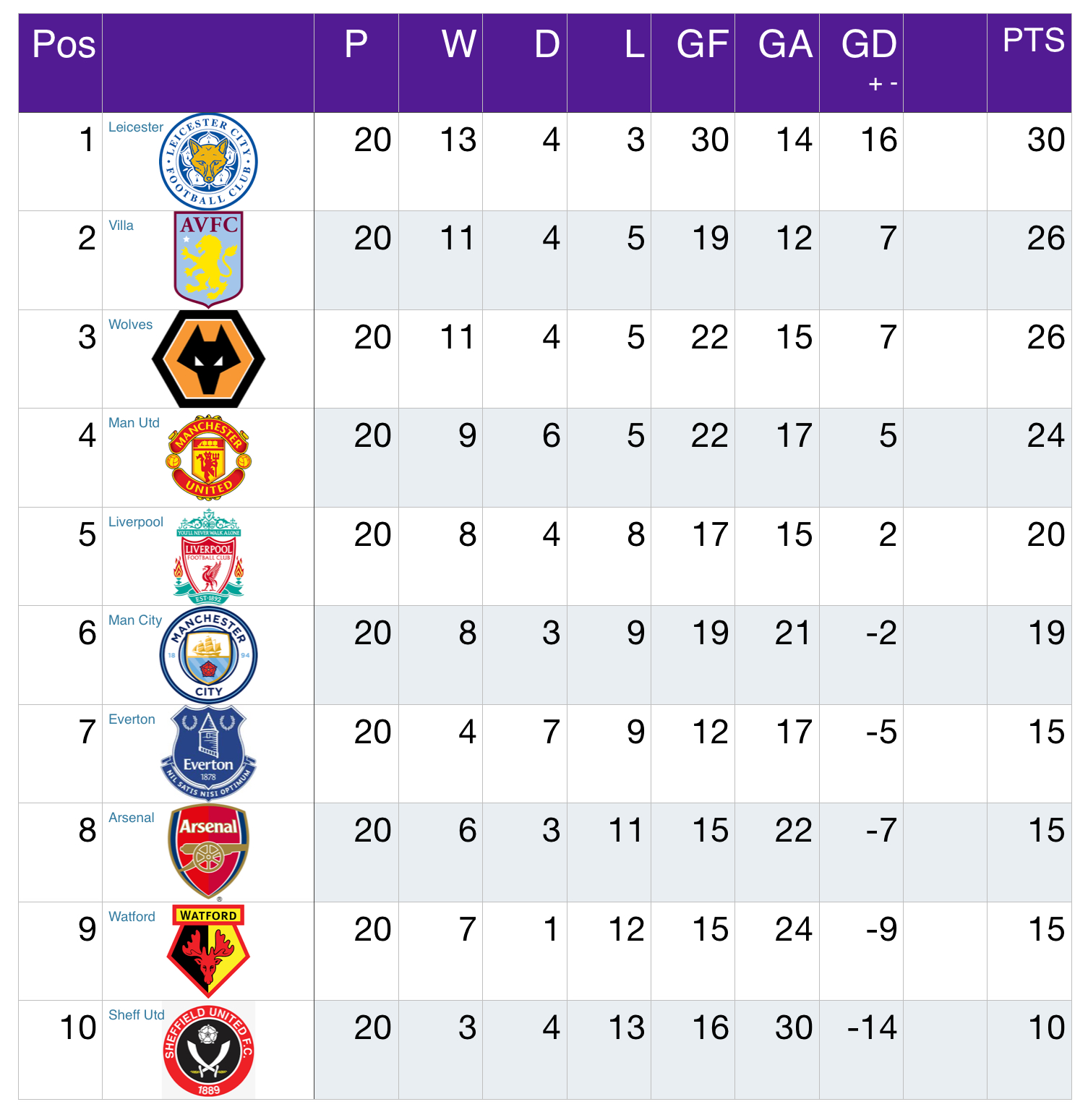Screen dimensions: 1088x1120
Task: Click the Sheffield United crest
Action: pos(208,1050)
